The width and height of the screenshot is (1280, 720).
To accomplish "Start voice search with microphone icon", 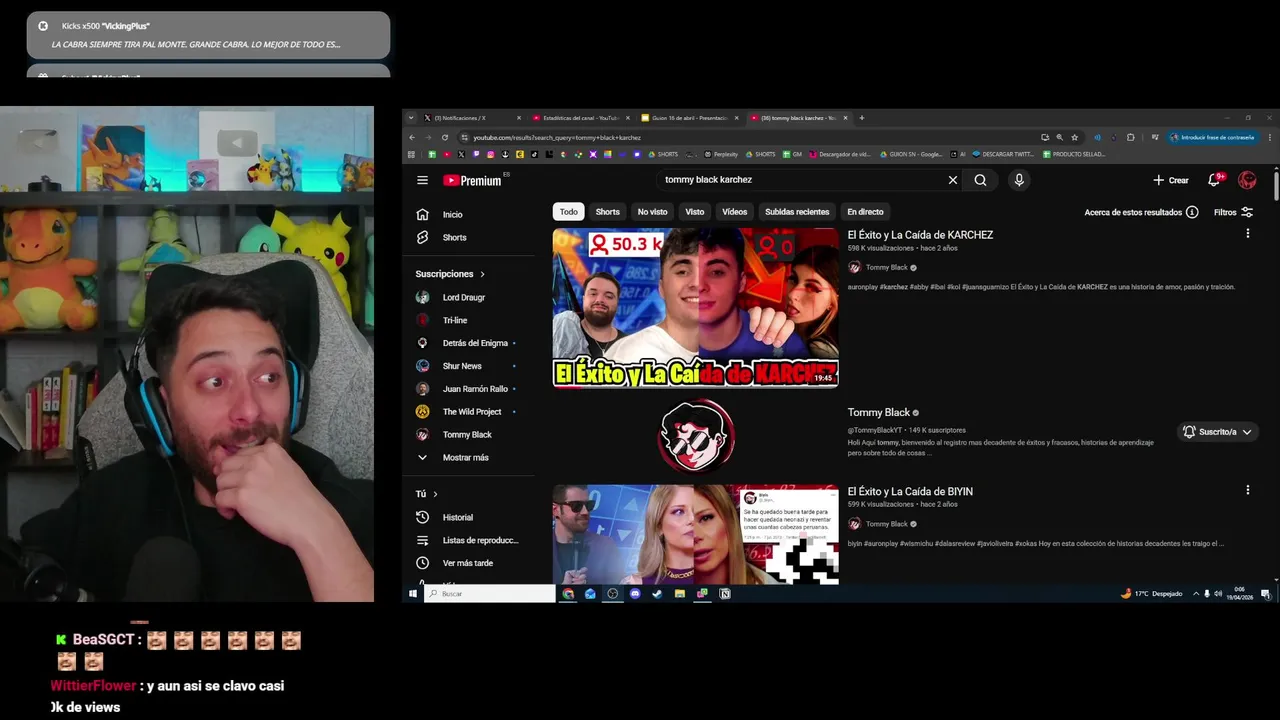I will tap(1019, 180).
